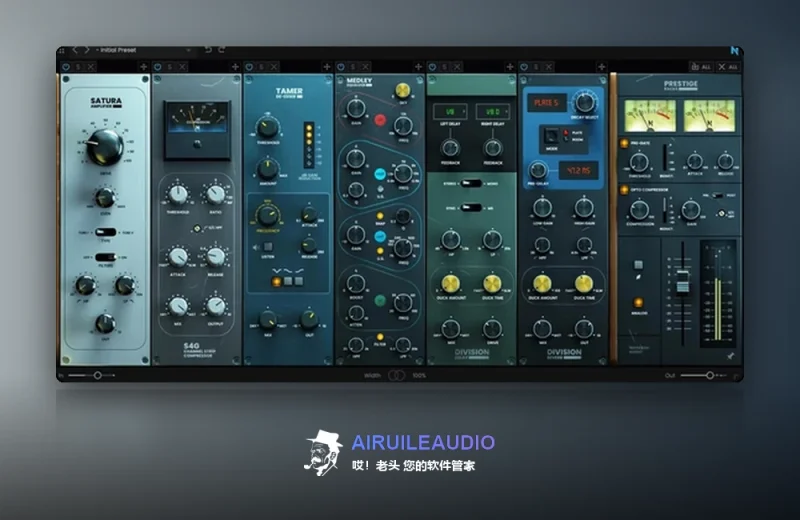Viewport: 800px width, 520px height.
Task: Redo the last change
Action: tap(221, 49)
